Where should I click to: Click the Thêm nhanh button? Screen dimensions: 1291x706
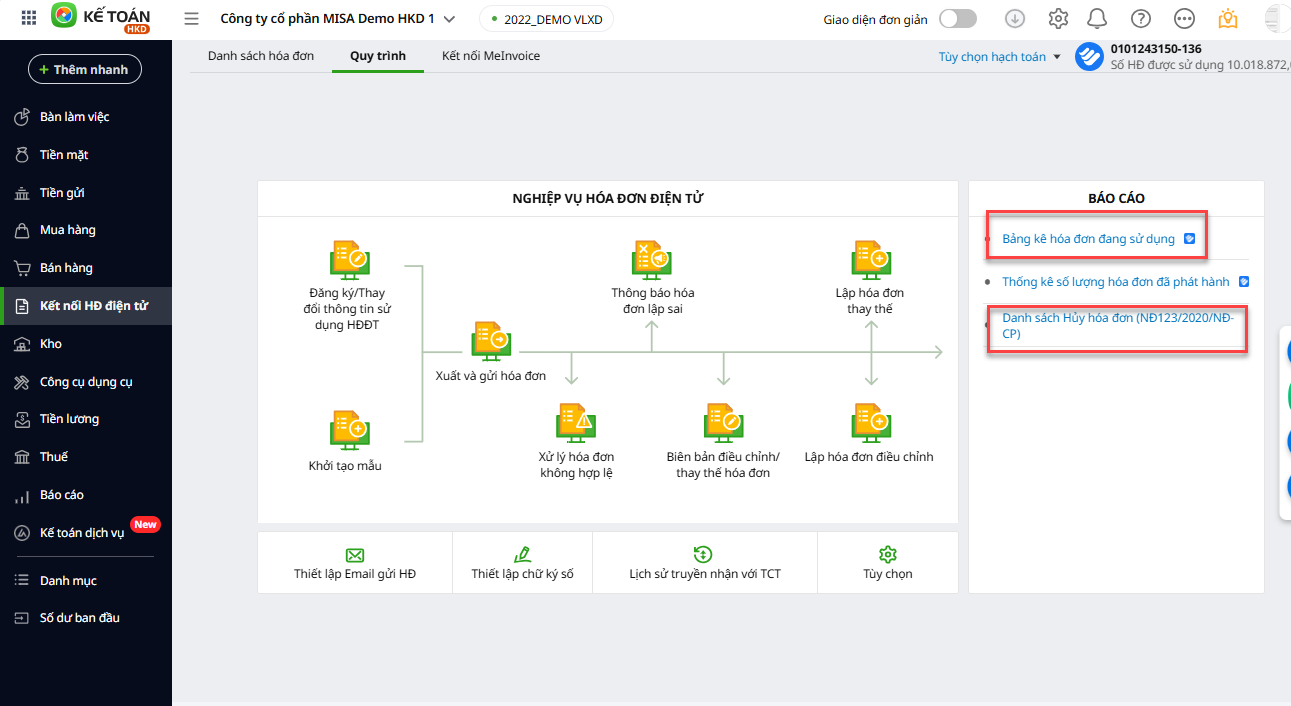[85, 69]
